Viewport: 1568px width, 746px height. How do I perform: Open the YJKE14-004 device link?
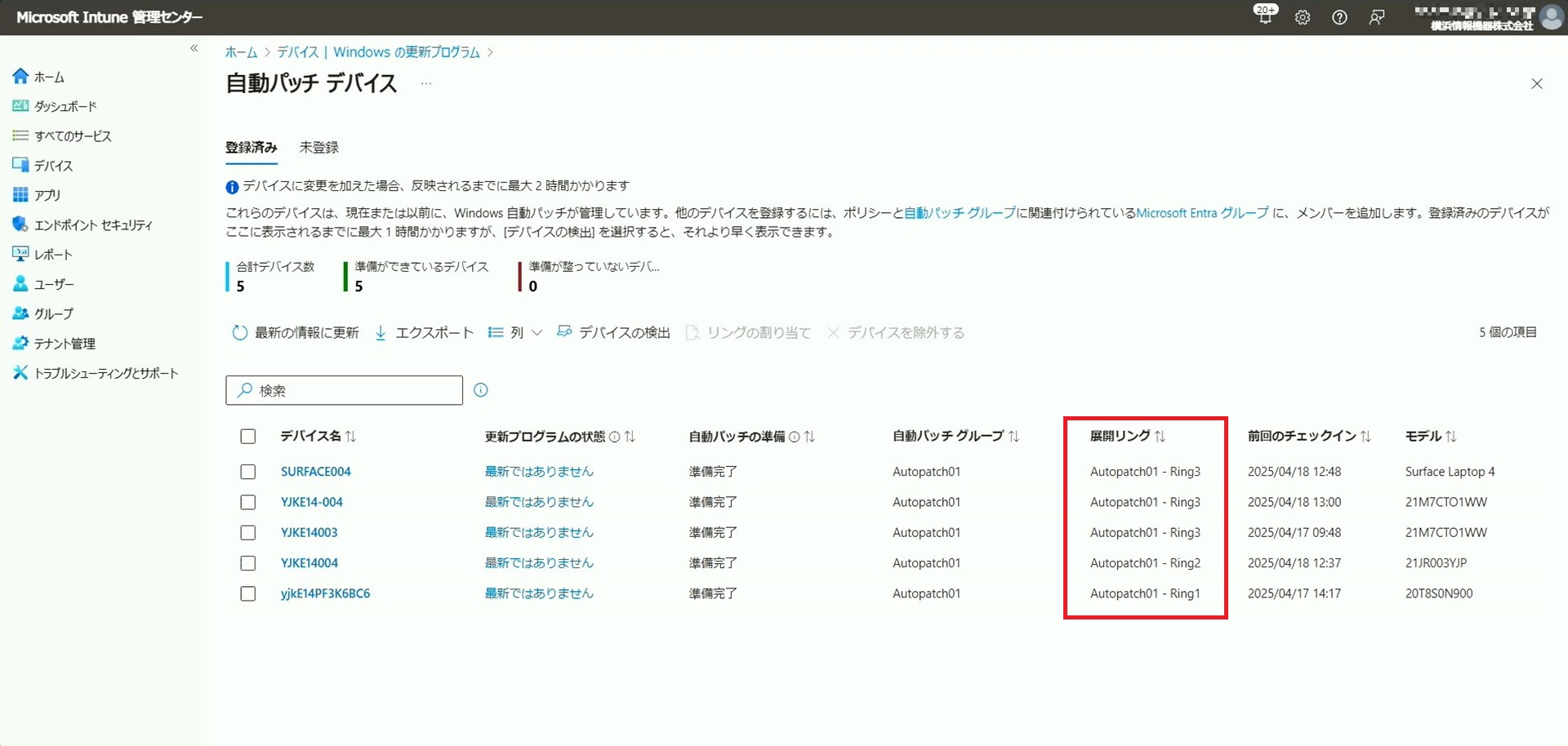pyautogui.click(x=312, y=502)
